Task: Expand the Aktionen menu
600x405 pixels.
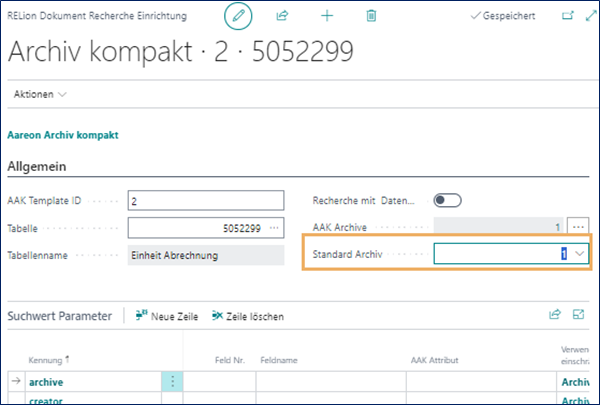Action: [x=41, y=93]
